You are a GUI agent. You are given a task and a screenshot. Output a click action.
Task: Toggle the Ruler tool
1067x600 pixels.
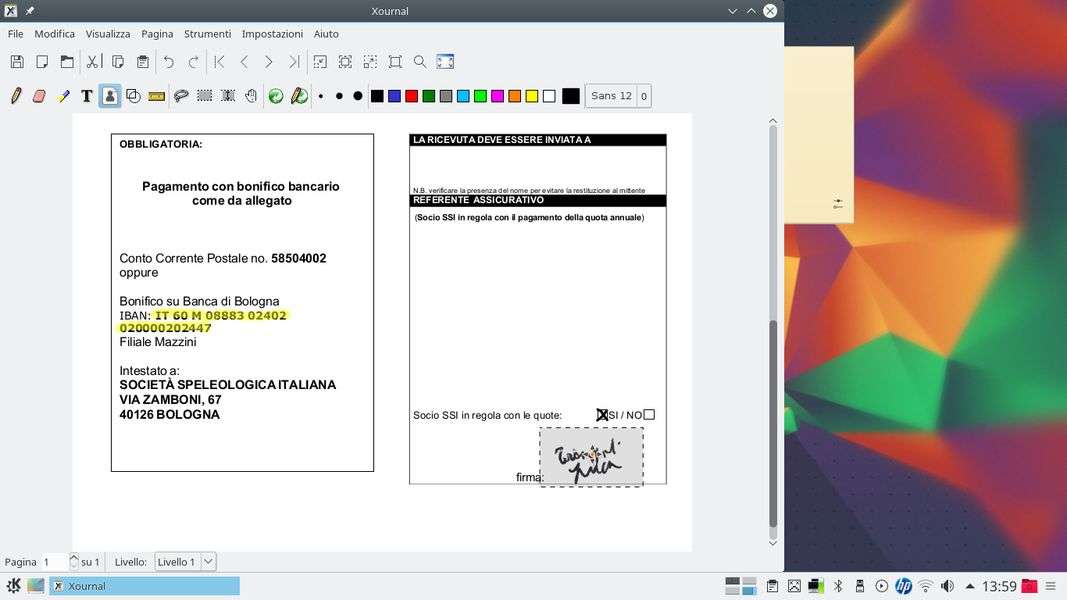pos(157,96)
